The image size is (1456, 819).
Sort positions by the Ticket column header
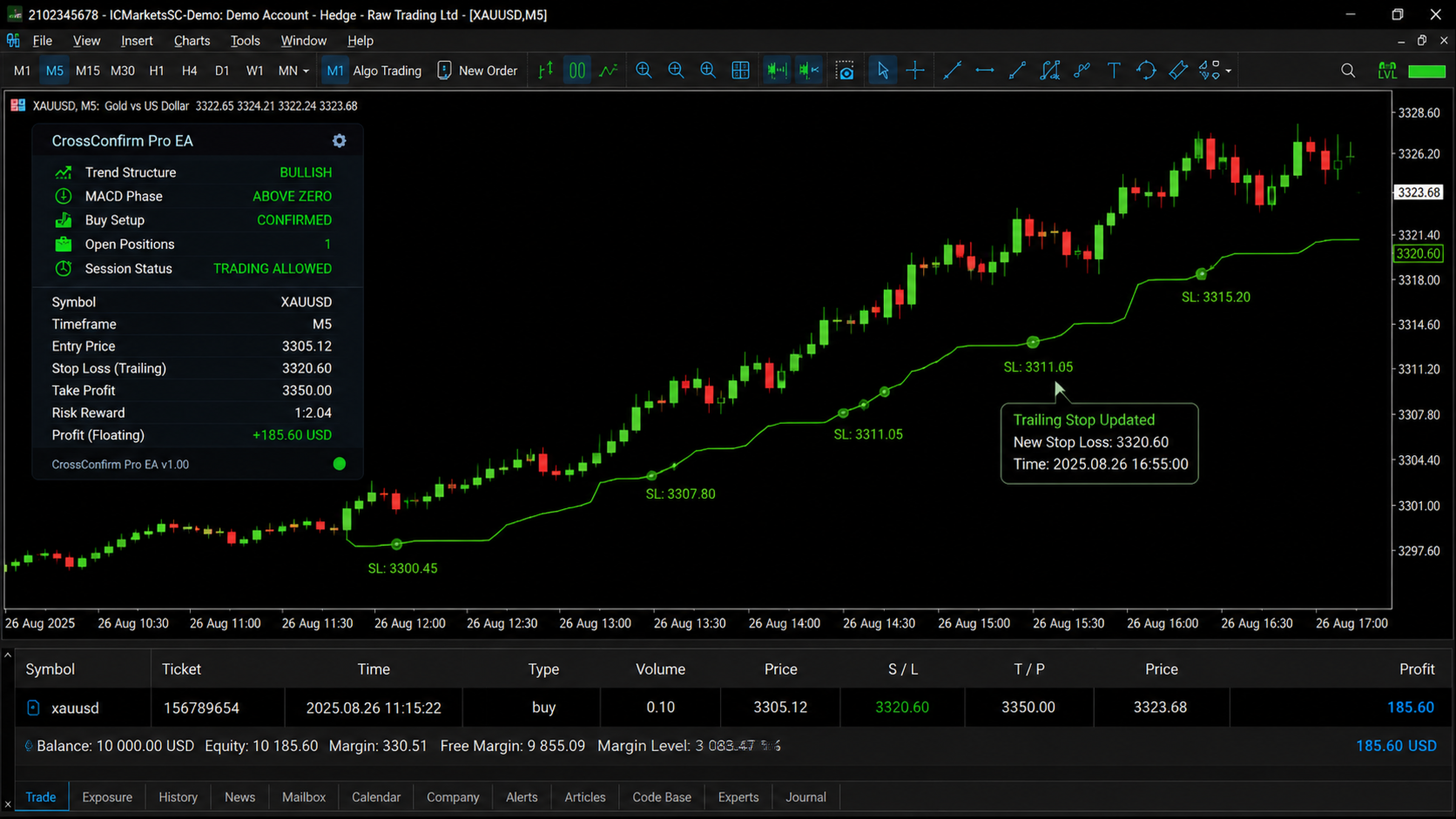click(181, 669)
